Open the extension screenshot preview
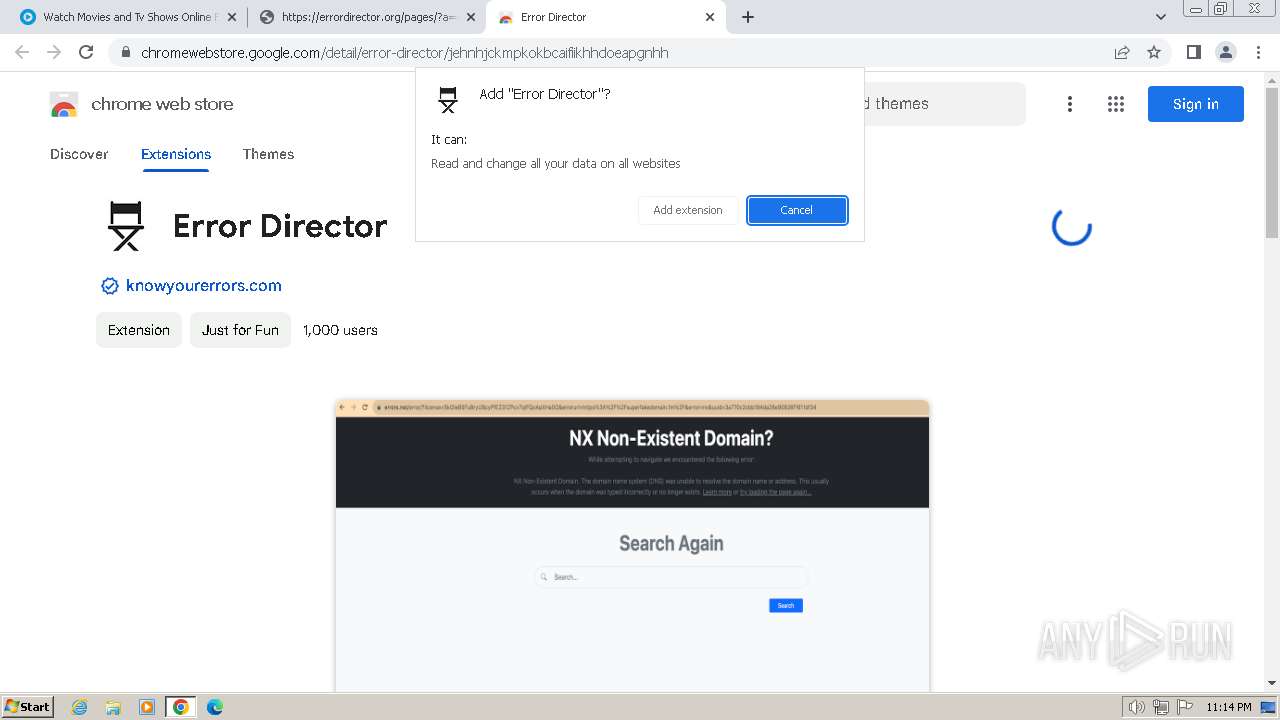Screen dimensions: 1280x720 click(x=632, y=545)
